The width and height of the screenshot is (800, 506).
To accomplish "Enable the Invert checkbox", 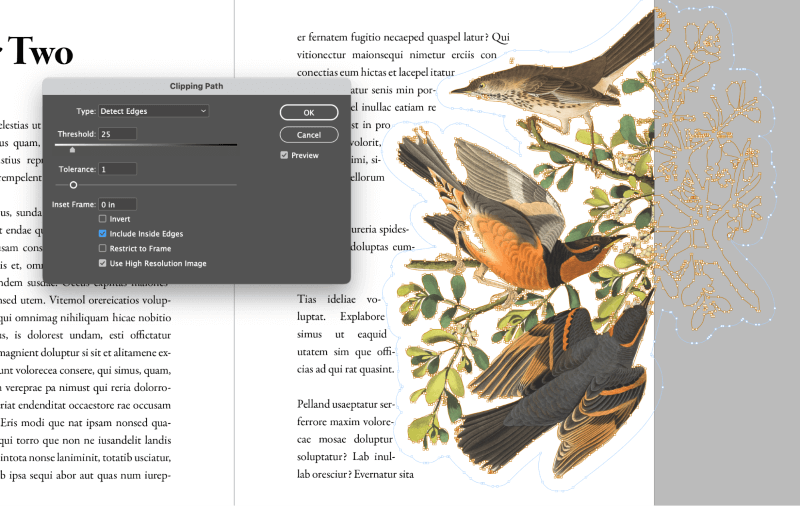I will (x=103, y=219).
